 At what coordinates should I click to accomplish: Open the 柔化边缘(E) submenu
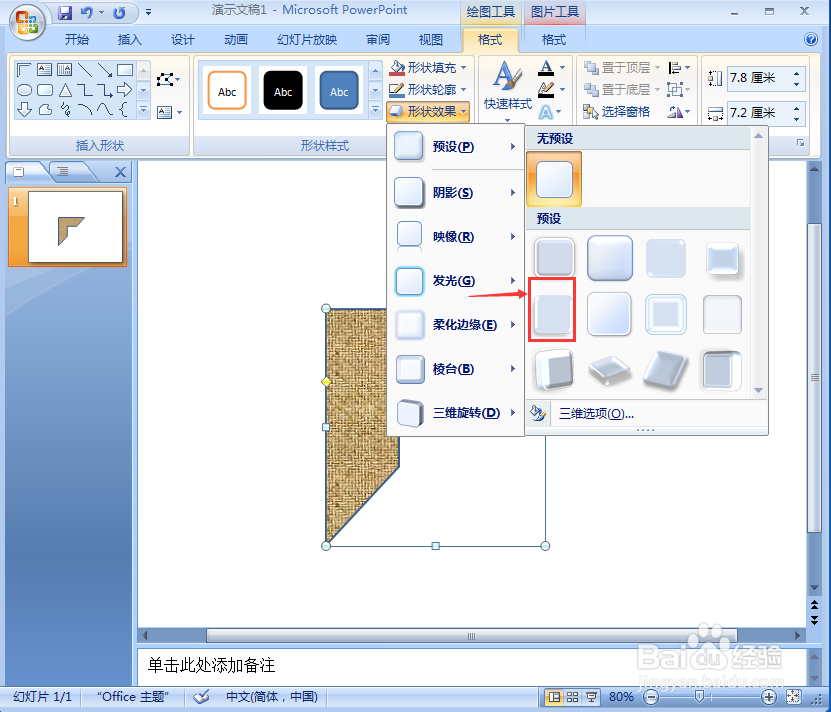click(x=456, y=324)
